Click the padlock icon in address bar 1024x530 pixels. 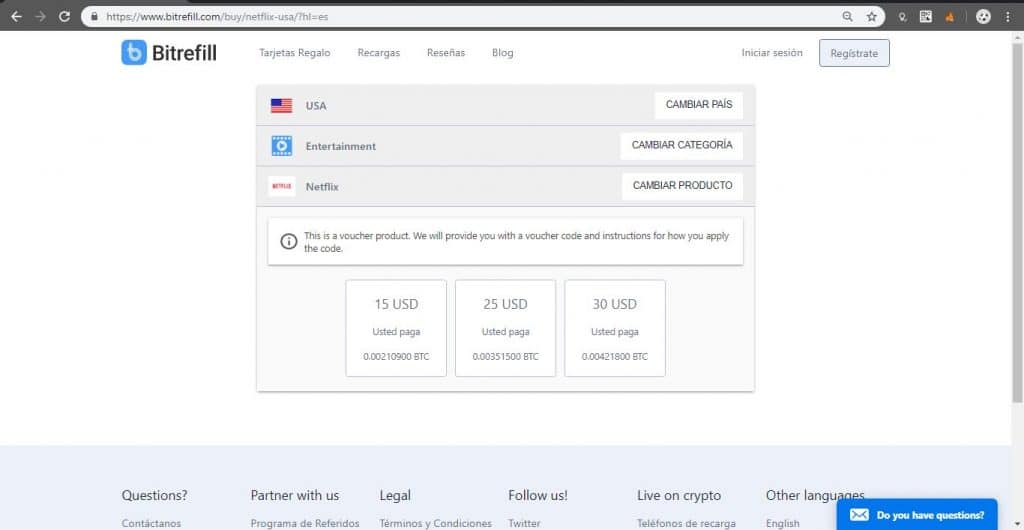pos(94,17)
